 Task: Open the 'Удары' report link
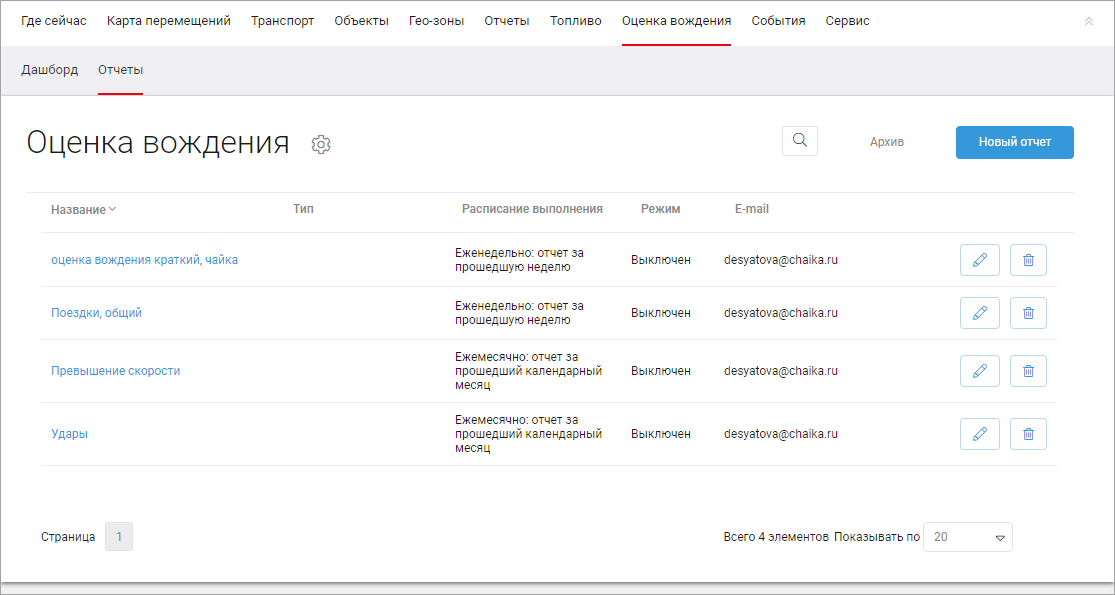pos(70,434)
